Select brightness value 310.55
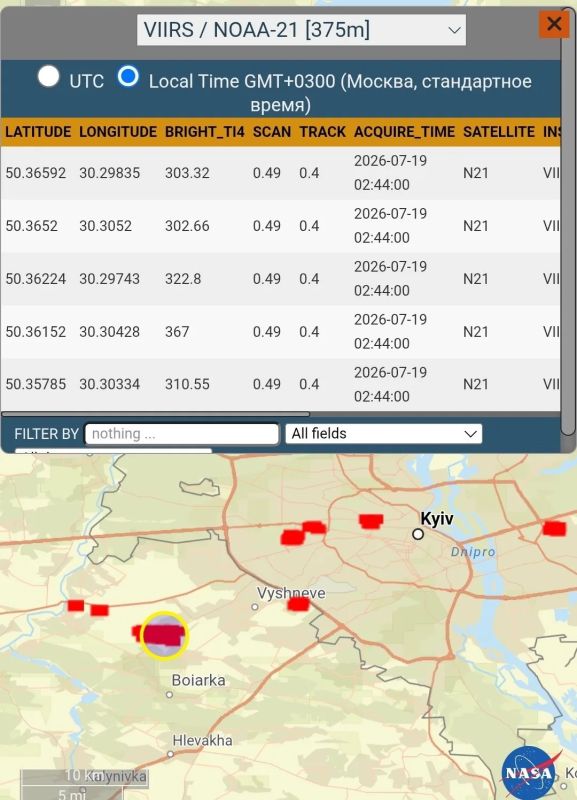This screenshot has height=800, width=577. coord(187,384)
